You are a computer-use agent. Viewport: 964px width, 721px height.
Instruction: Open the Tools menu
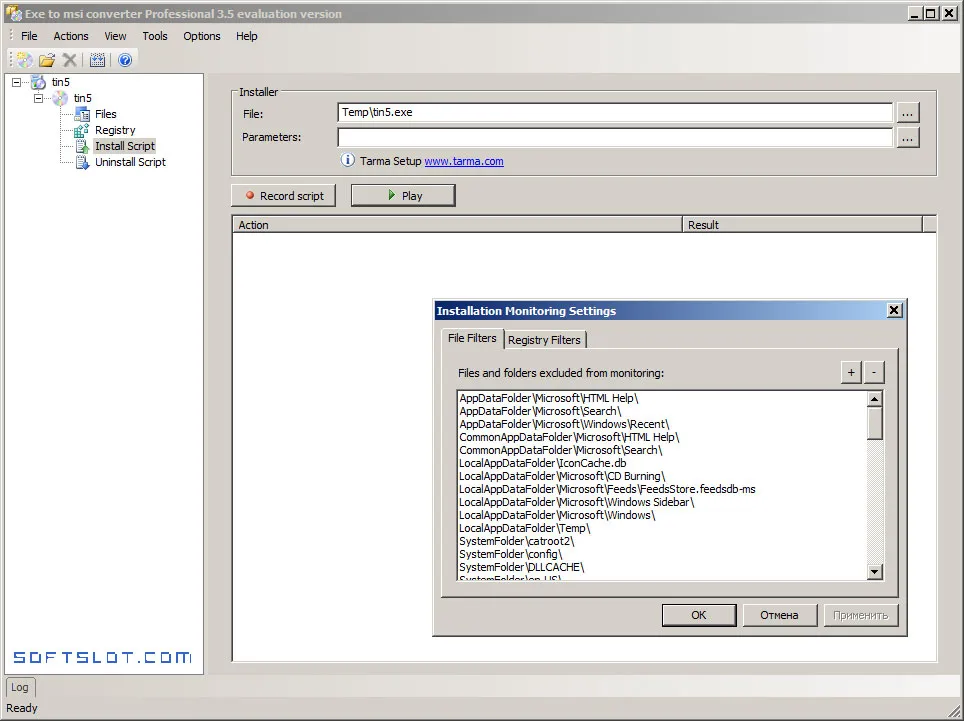[x=155, y=36]
